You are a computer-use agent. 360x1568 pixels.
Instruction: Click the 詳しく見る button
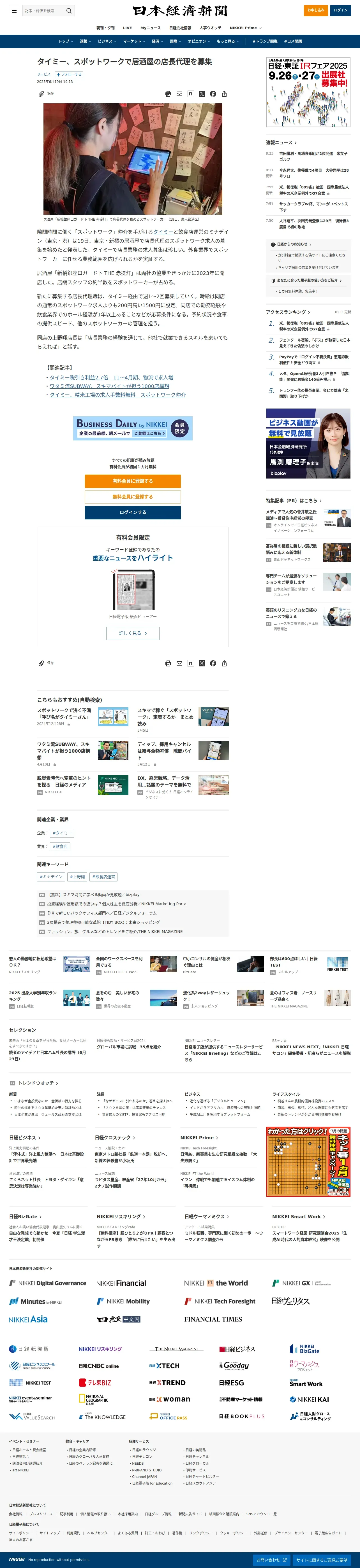(x=133, y=633)
